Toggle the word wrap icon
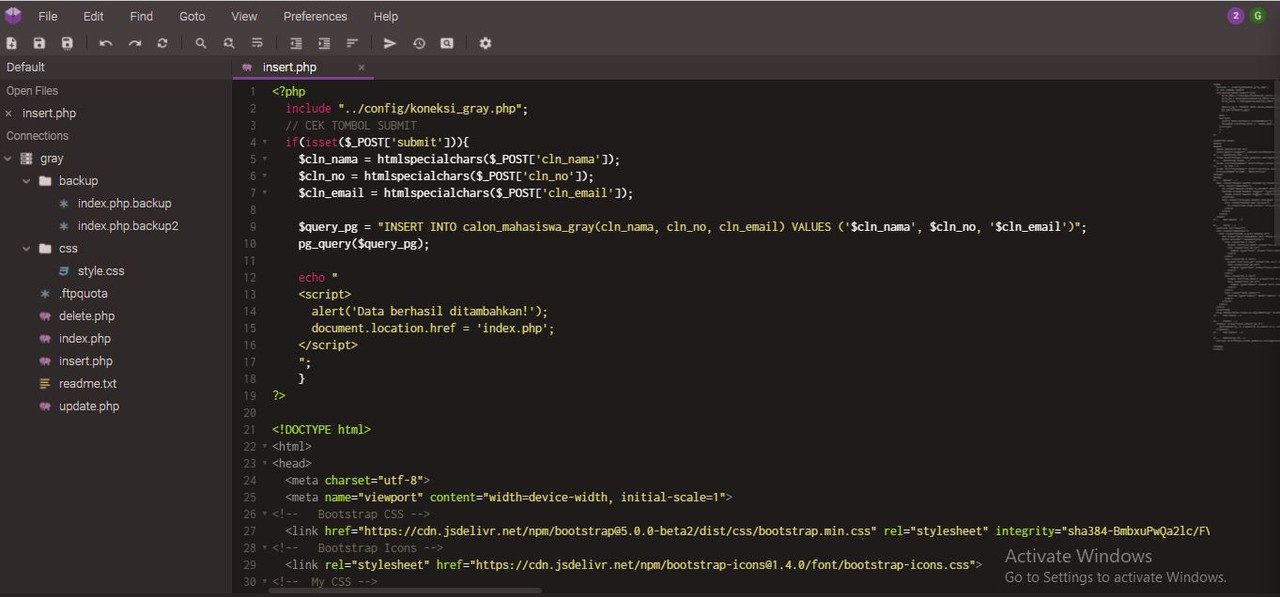Screen dimensions: 1280x597 pos(257,43)
